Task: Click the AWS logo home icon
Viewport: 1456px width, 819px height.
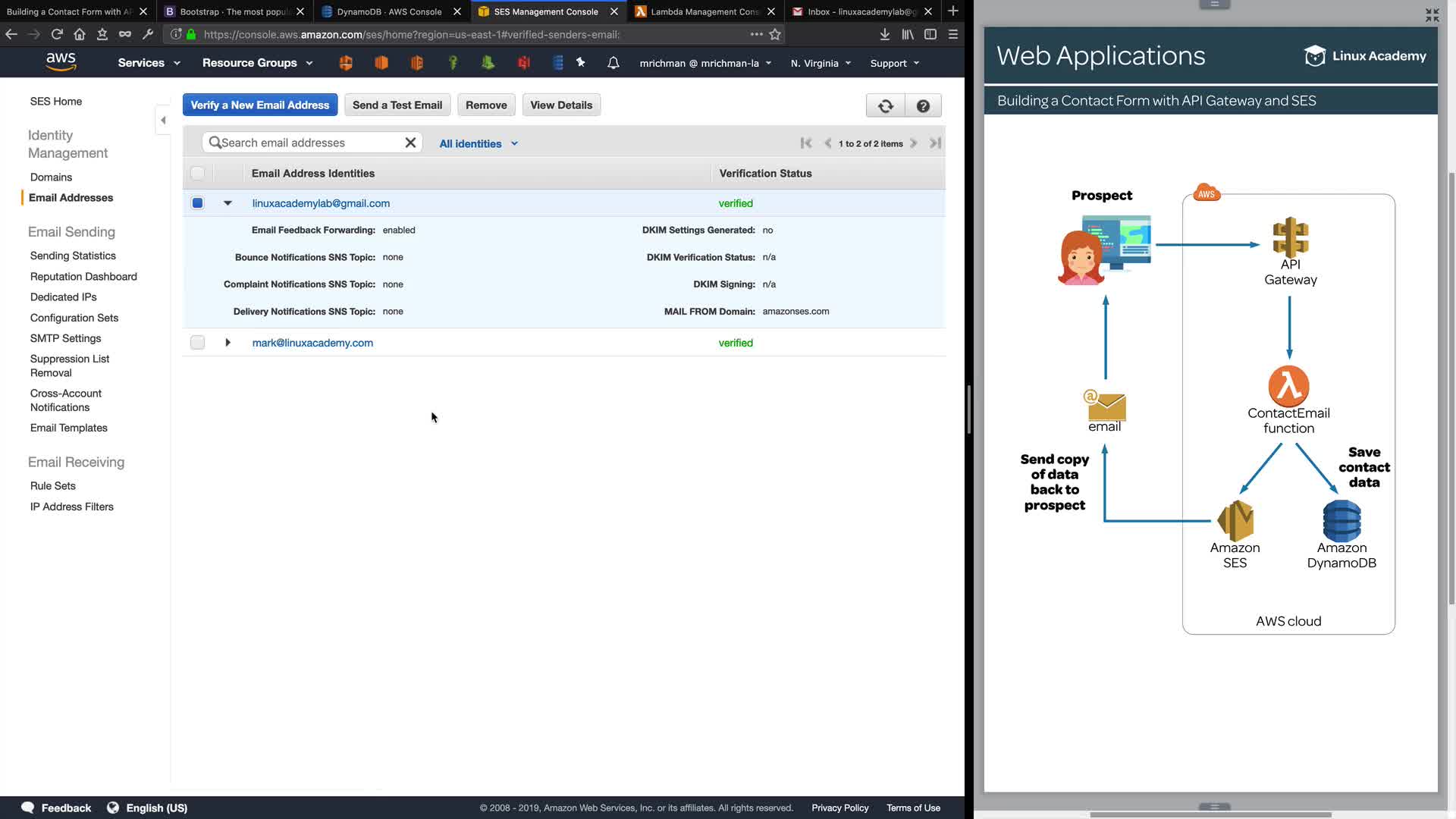Action: coord(61,62)
